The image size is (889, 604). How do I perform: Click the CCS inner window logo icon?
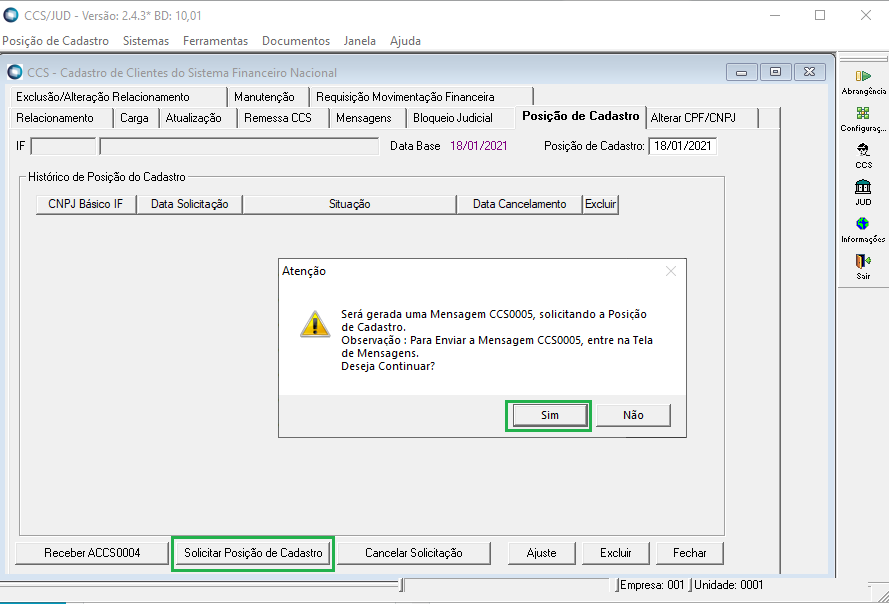pyautogui.click(x=15, y=73)
